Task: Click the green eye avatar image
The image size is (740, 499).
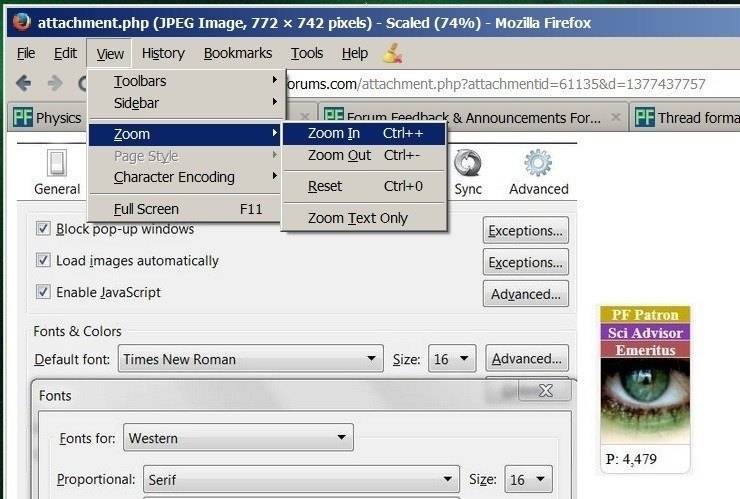Action: click(645, 401)
